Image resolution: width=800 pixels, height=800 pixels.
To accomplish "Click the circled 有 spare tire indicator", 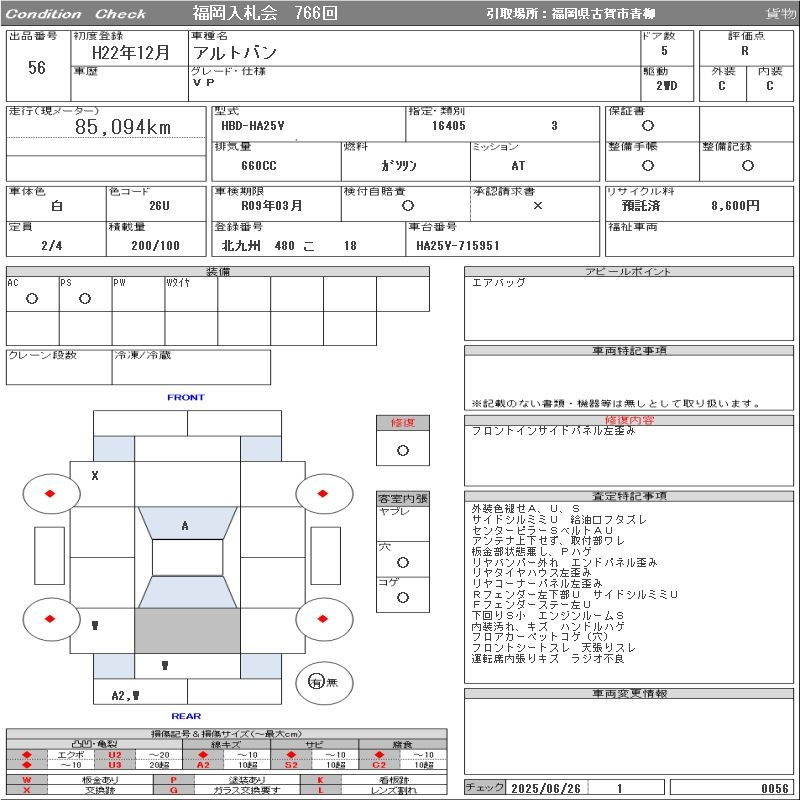I will pyautogui.click(x=316, y=682).
